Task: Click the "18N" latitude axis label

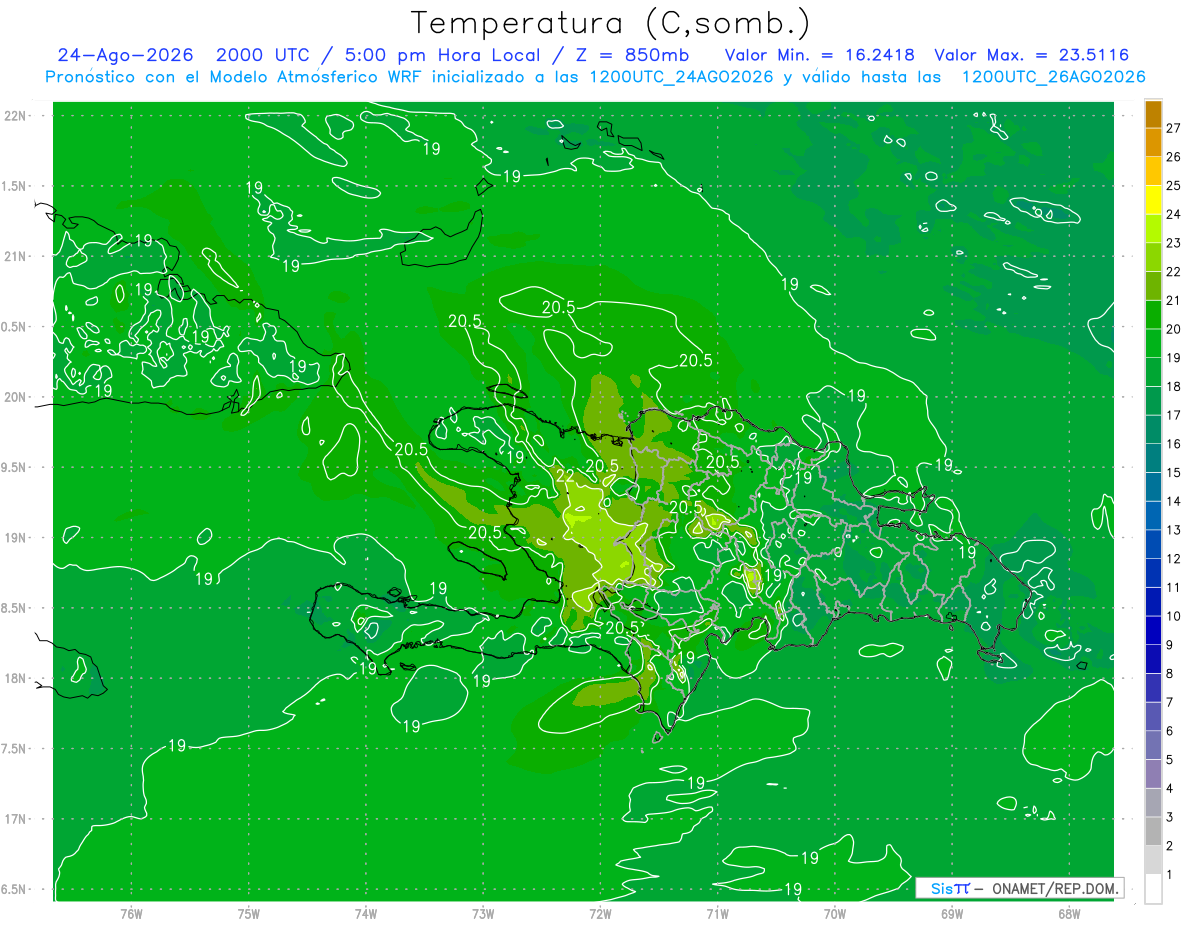Action: click(x=14, y=678)
